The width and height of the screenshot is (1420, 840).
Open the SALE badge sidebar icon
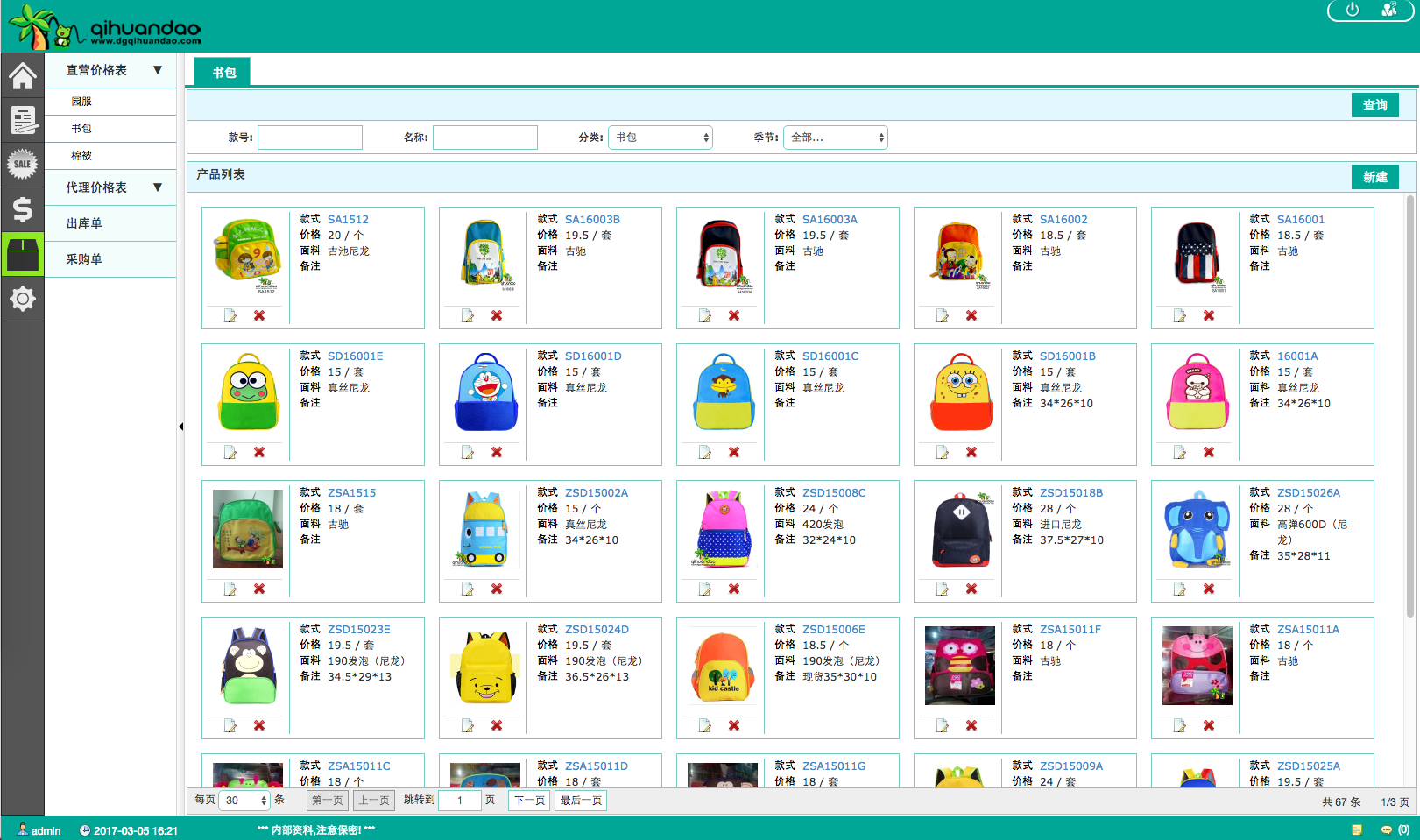tap(23, 164)
